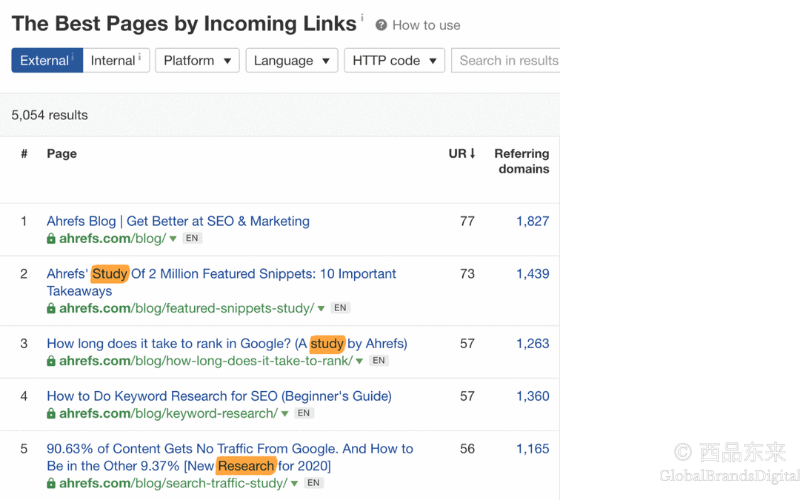Viewport: 800px width, 500px height.
Task: Open Study Of 2 Million Featured Snippets link
Action: (x=221, y=282)
